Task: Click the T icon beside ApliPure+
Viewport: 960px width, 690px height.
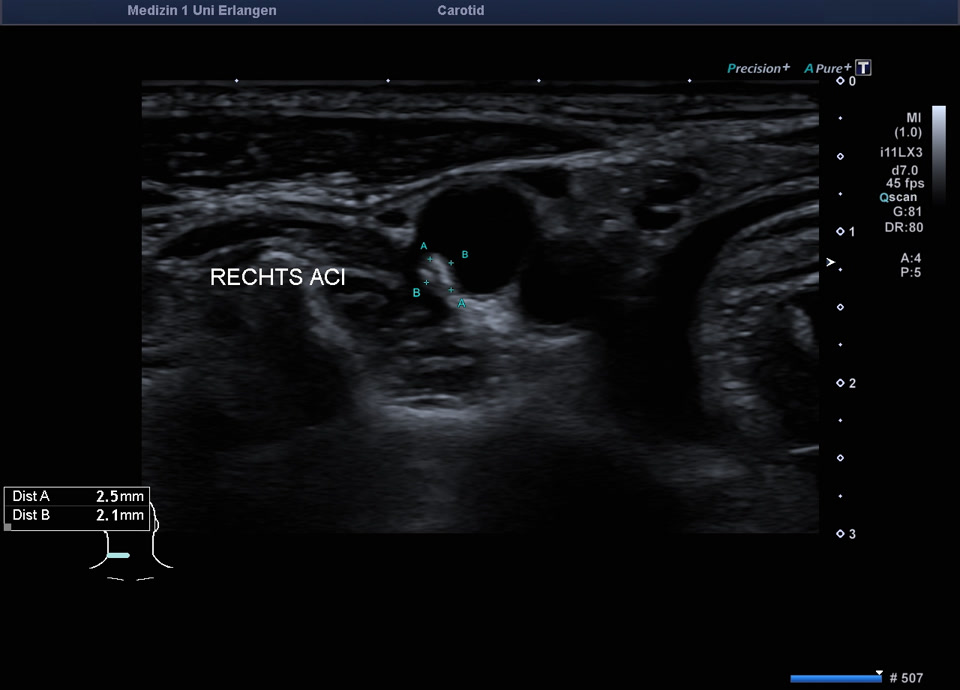Action: [863, 67]
